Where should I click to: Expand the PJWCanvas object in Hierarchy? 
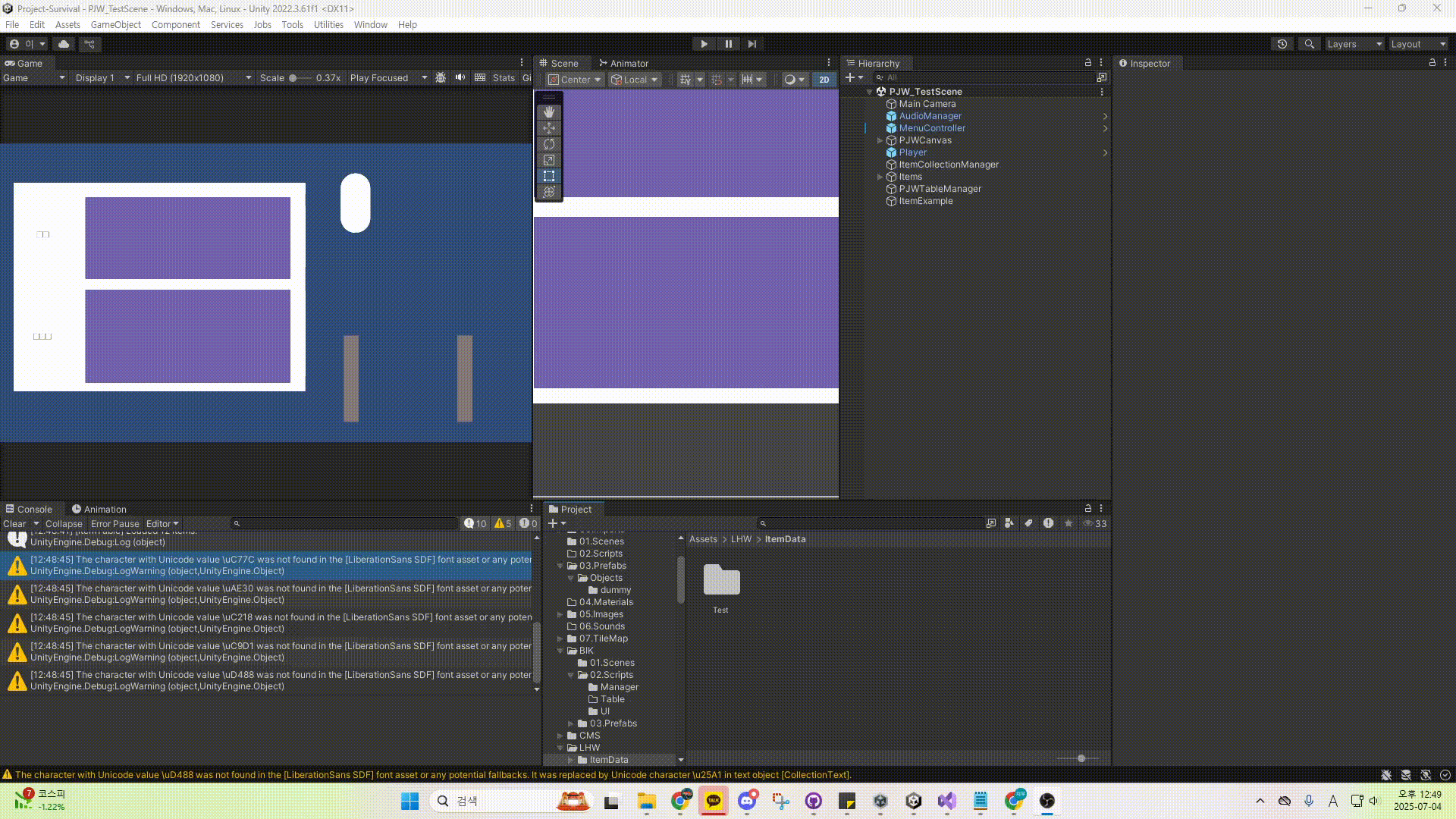pos(880,140)
